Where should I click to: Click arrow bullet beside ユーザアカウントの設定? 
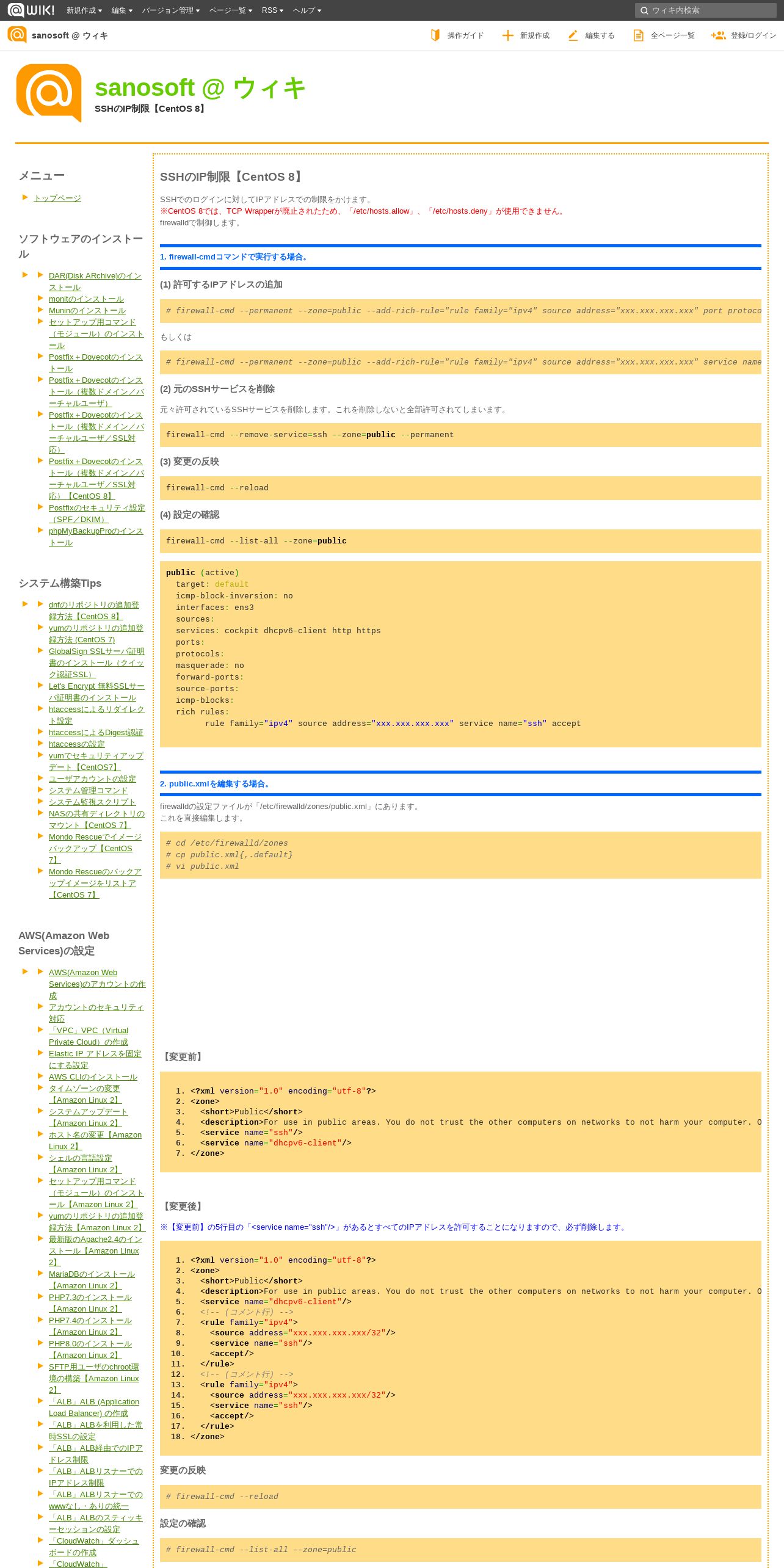40,778
